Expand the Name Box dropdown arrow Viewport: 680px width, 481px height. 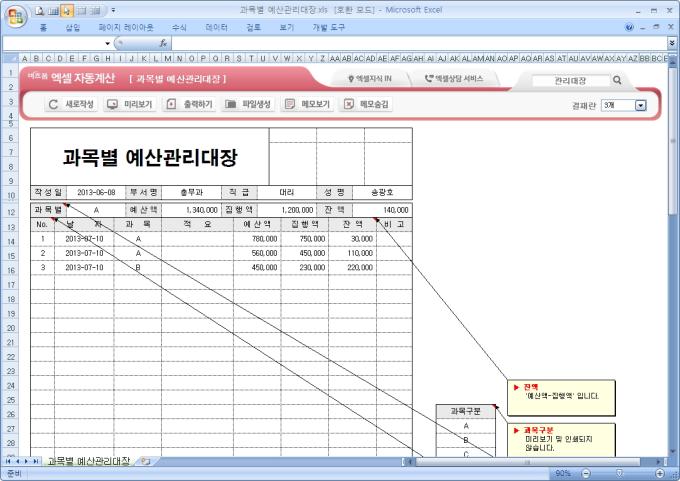pos(108,43)
